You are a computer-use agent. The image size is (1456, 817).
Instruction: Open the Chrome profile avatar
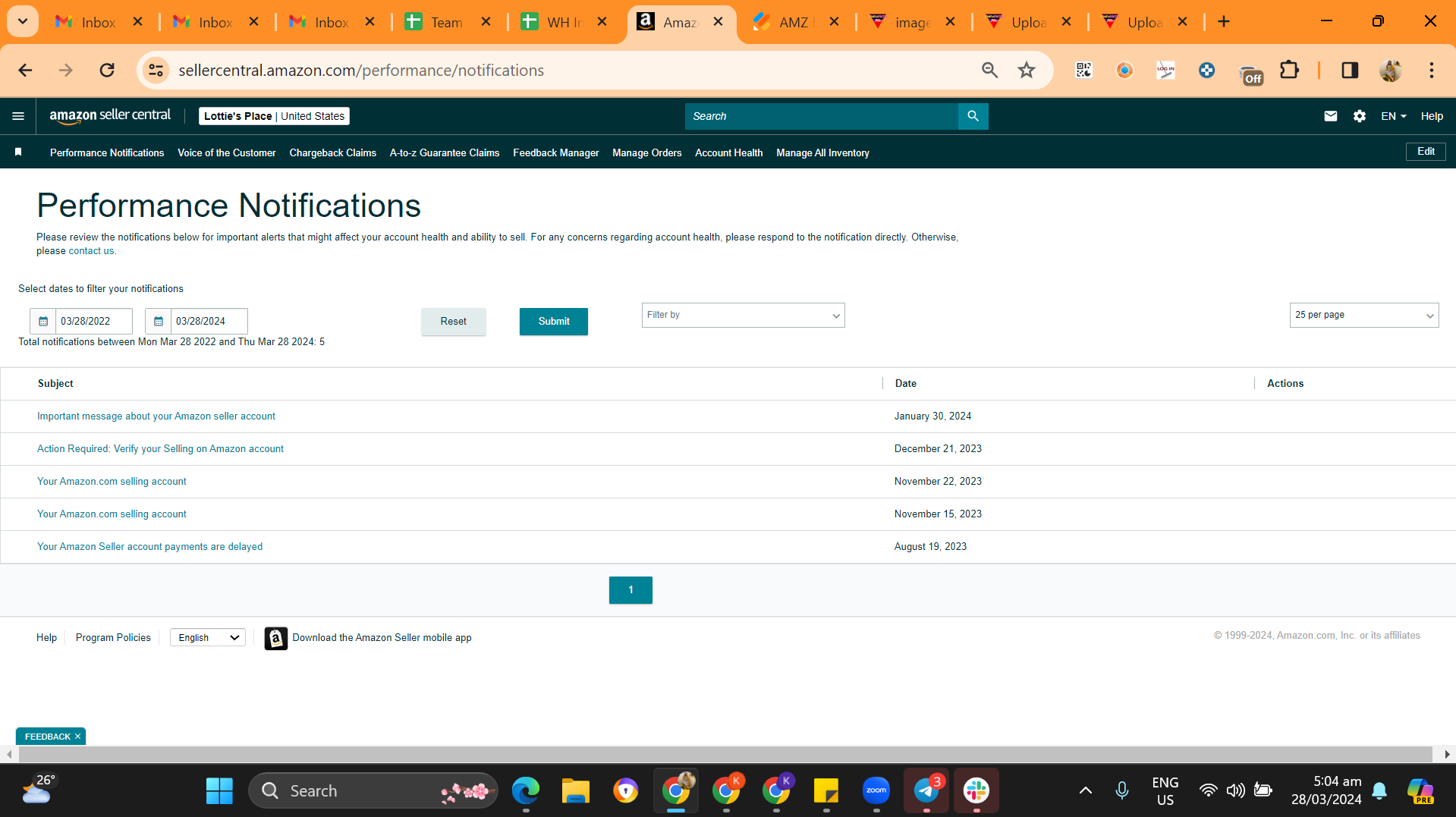coord(1391,71)
